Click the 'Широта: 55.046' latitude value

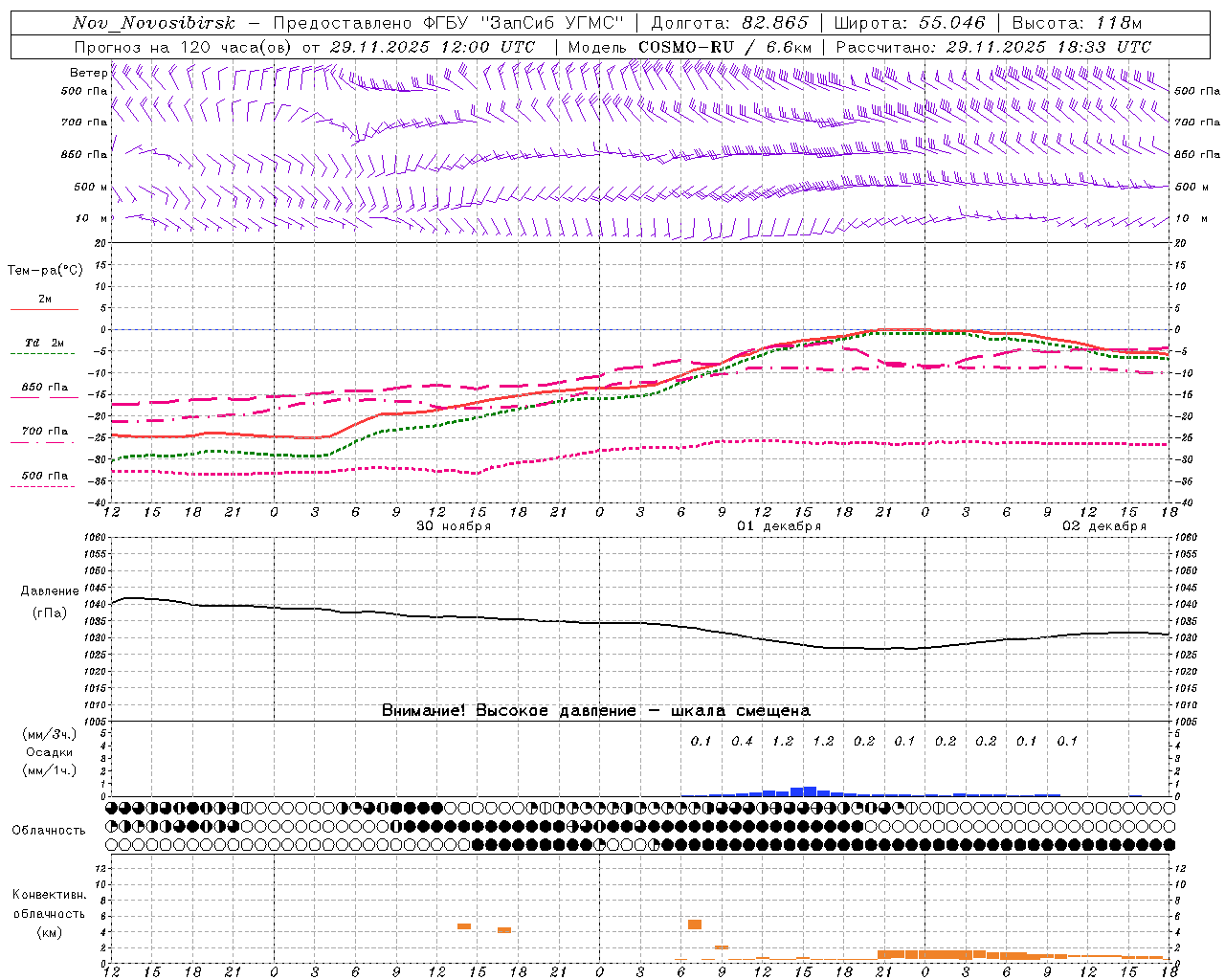point(909,23)
